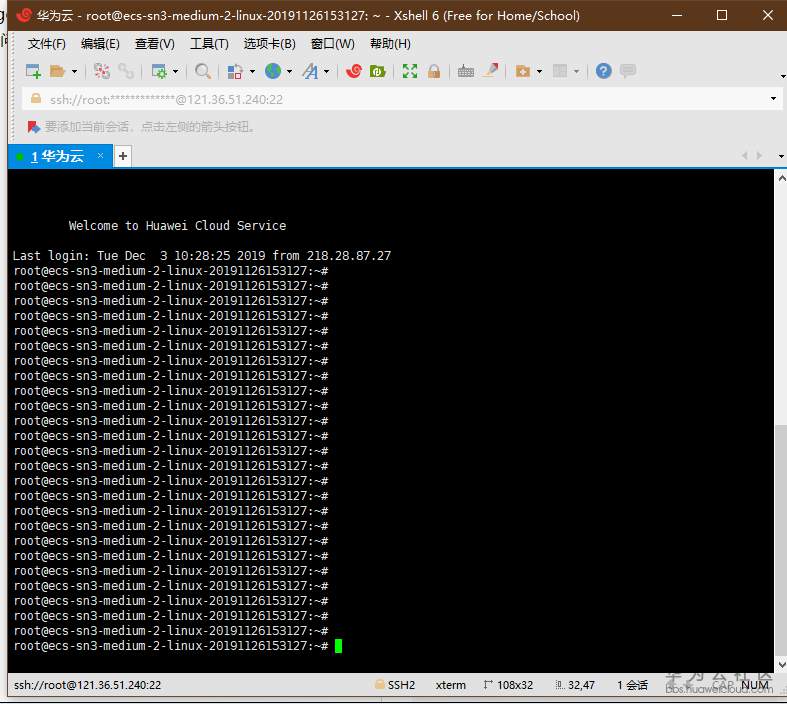Click the 'Last login' line in terminal
The height and width of the screenshot is (704, 787).
click(202, 256)
